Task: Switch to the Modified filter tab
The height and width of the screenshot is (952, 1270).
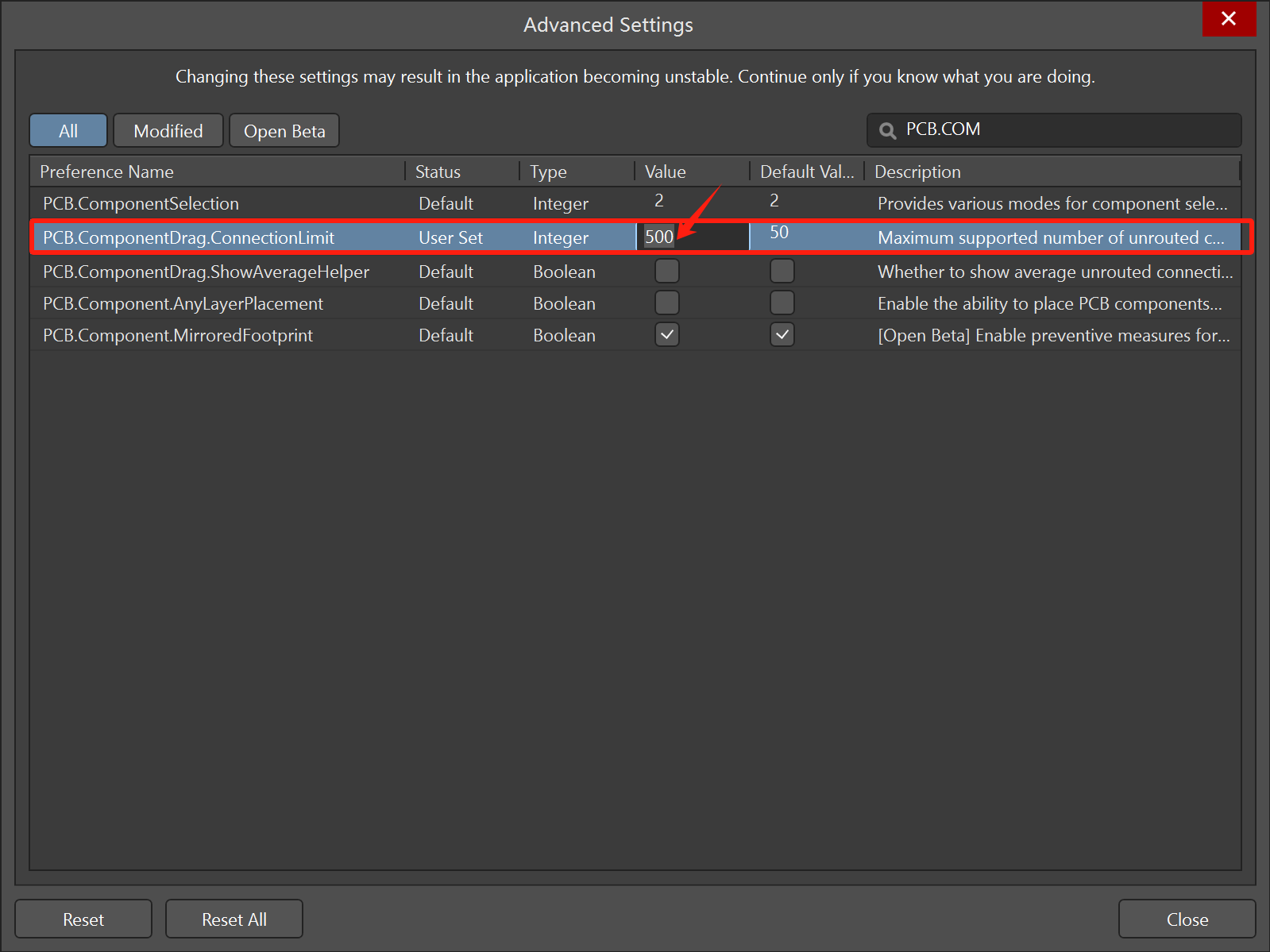Action: [x=168, y=131]
